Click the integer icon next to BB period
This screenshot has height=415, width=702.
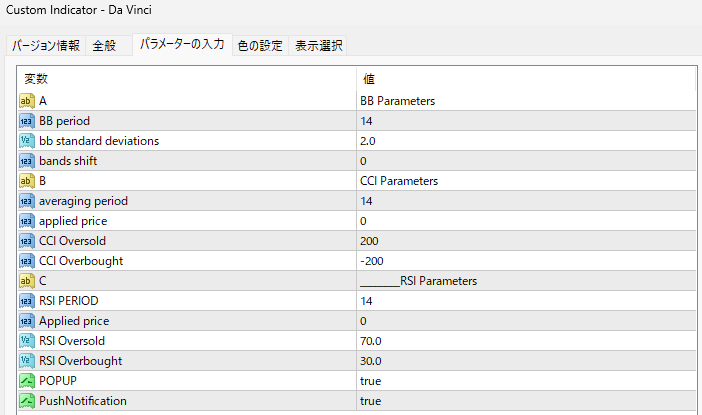(x=26, y=121)
